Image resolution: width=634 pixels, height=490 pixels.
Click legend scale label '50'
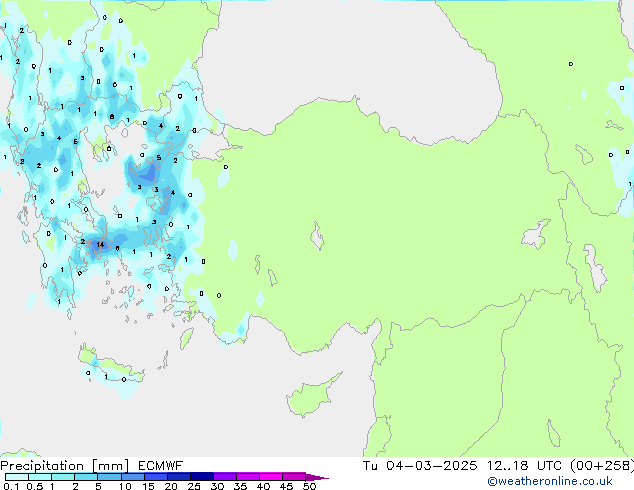pyautogui.click(x=309, y=486)
